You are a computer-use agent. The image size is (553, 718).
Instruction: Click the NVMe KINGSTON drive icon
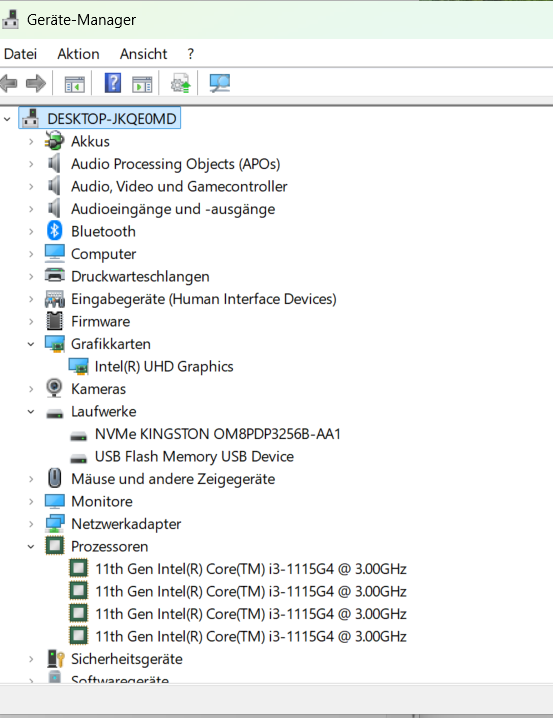(78, 436)
